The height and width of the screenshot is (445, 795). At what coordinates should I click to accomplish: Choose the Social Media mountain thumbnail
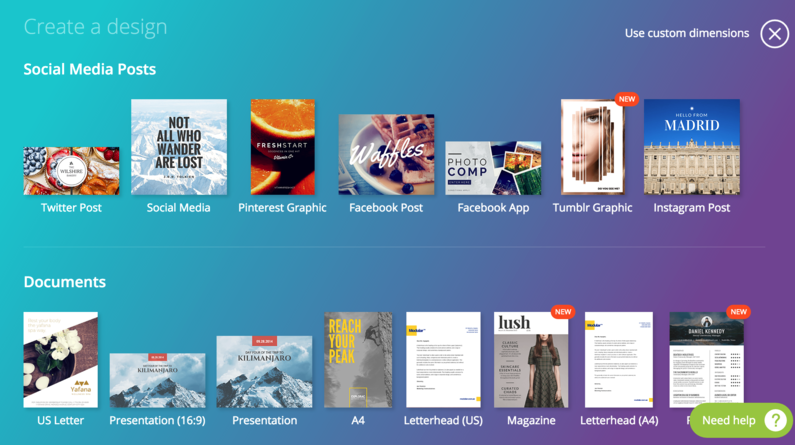click(179, 147)
